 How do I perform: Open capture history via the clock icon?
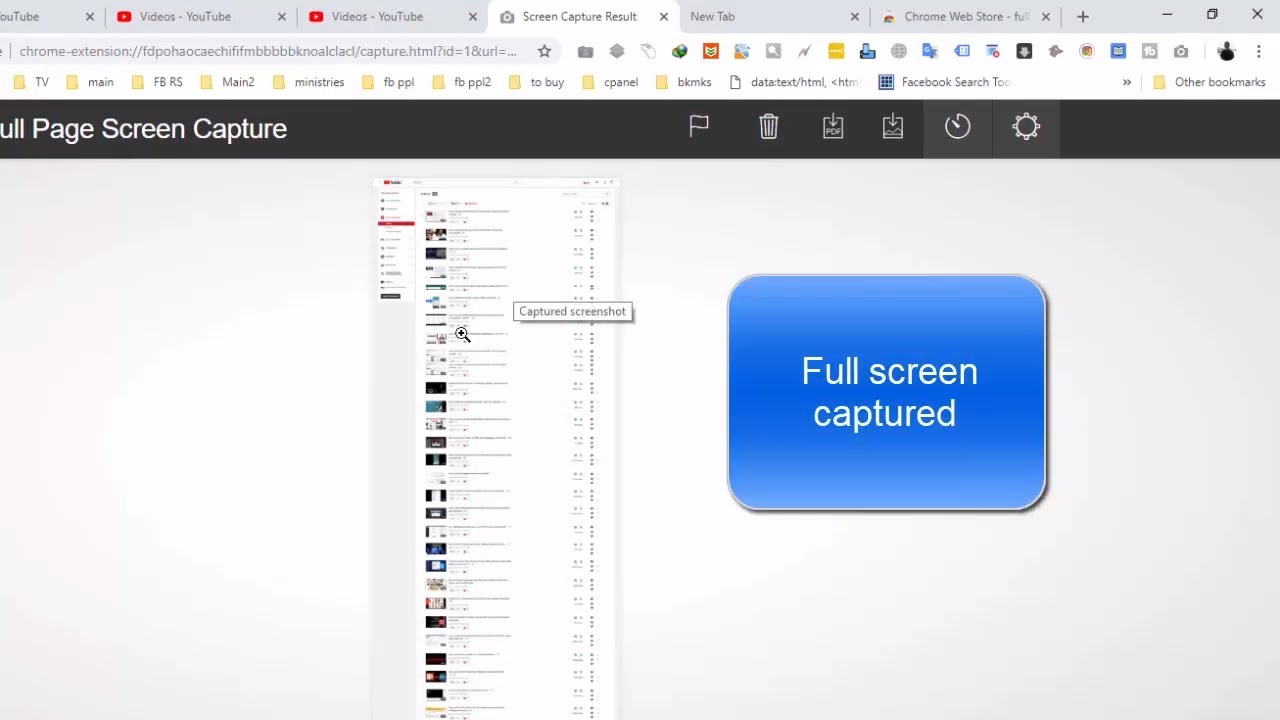pyautogui.click(x=957, y=126)
